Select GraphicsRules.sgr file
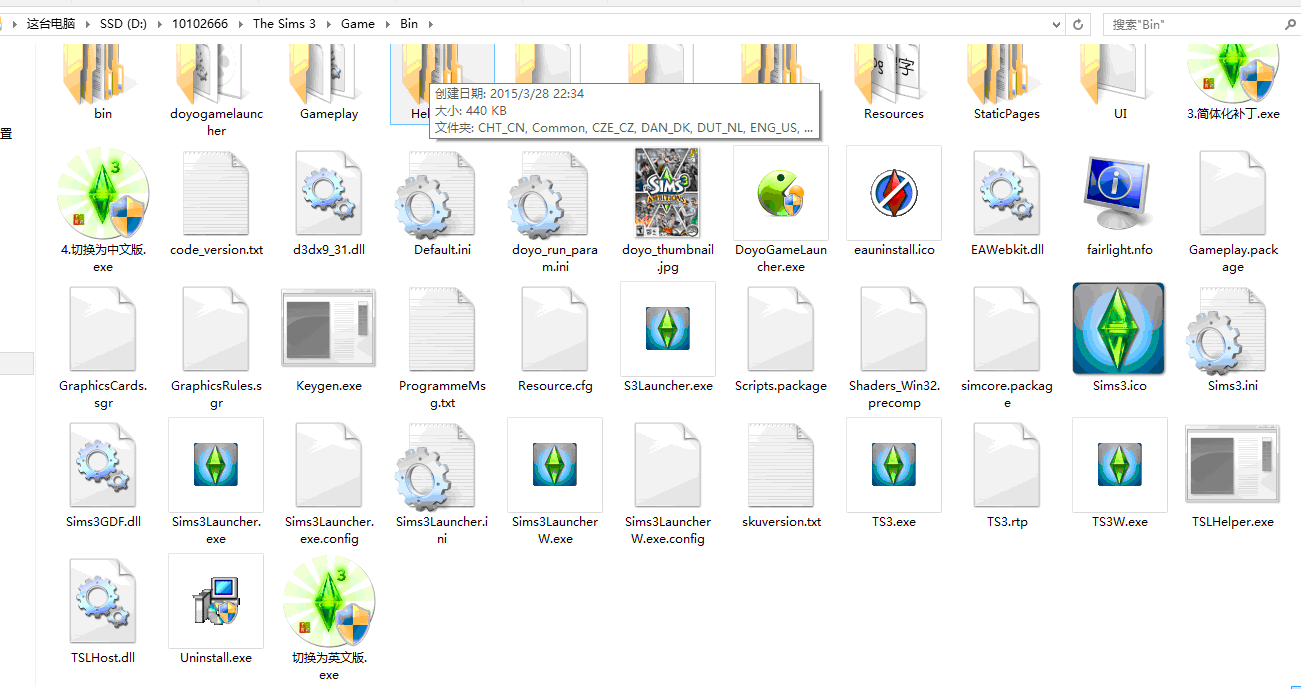1301x689 pixels. point(216,347)
